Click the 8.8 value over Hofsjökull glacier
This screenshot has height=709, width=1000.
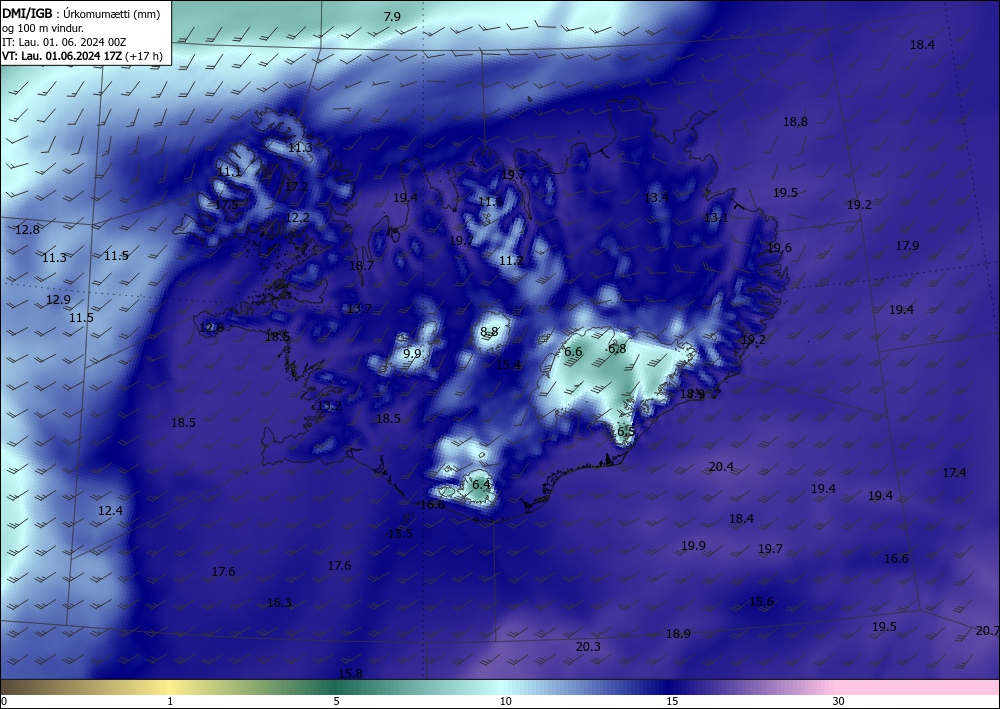489,331
